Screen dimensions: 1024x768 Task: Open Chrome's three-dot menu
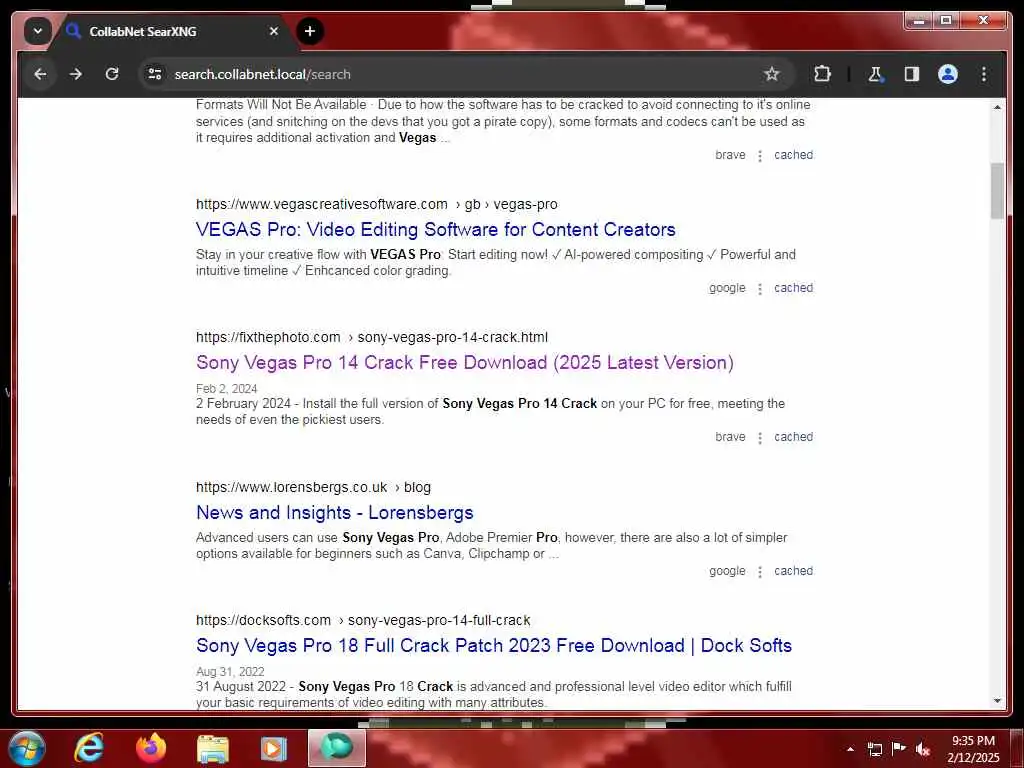tap(984, 74)
